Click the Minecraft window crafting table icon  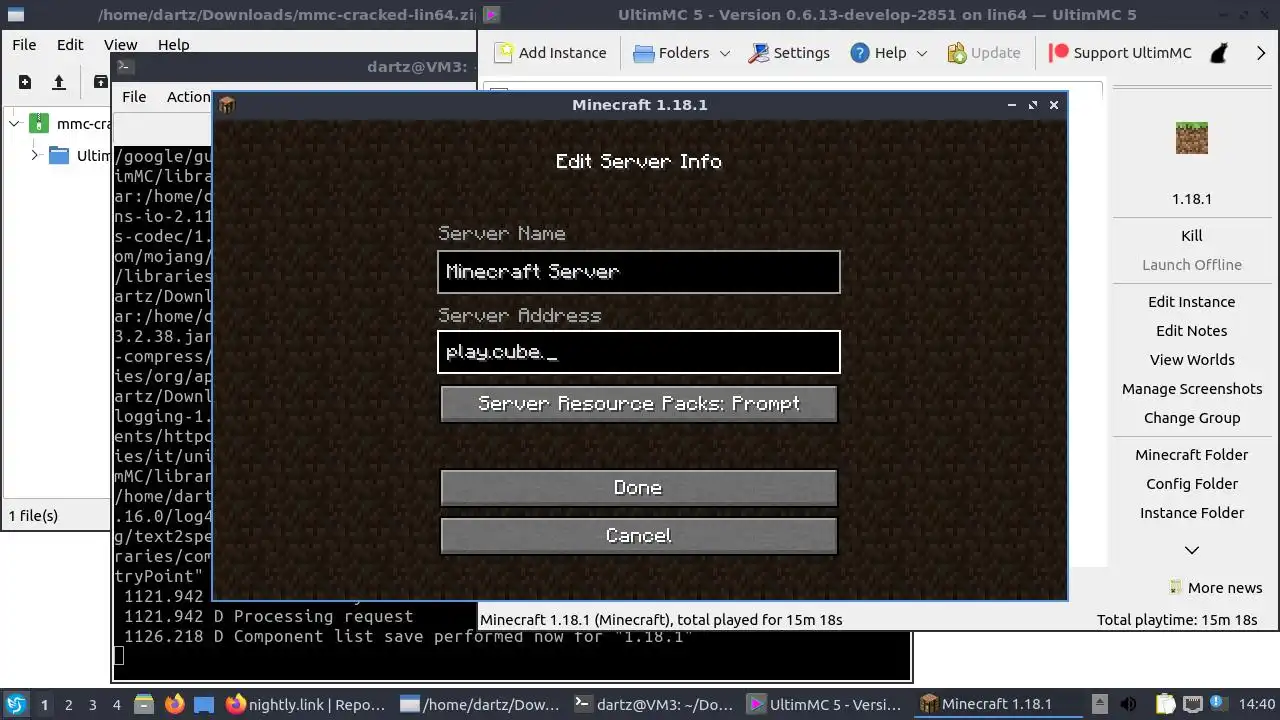click(226, 105)
